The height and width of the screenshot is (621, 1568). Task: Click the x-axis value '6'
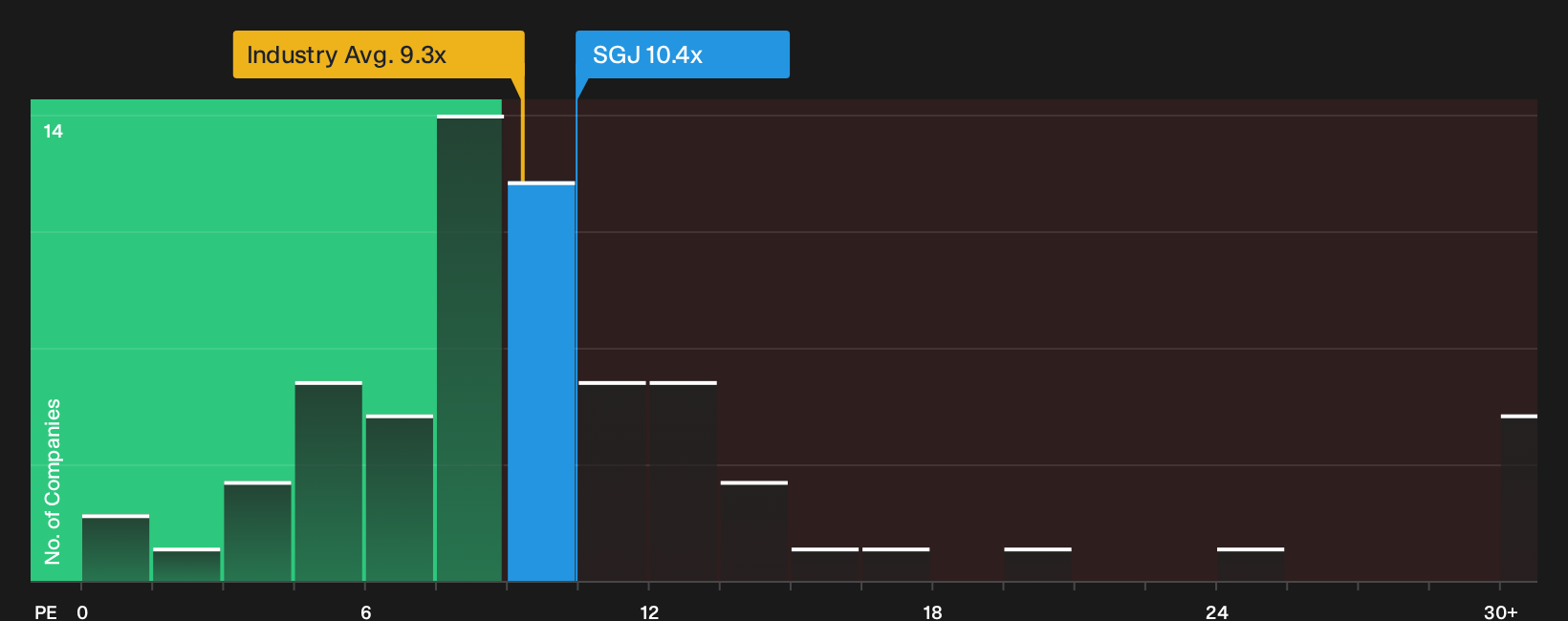(365, 611)
